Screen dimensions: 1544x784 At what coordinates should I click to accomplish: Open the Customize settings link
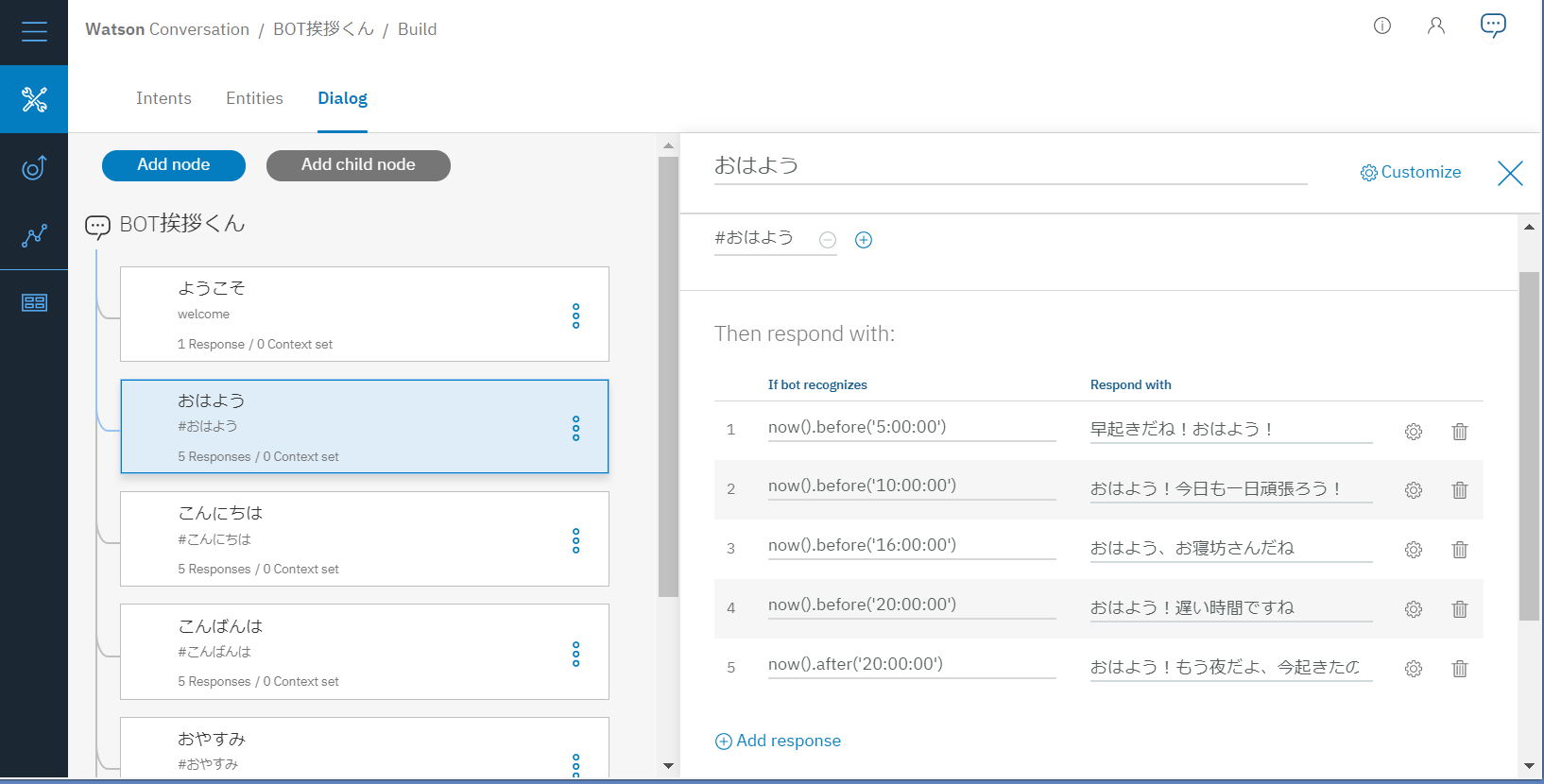pyautogui.click(x=1411, y=172)
